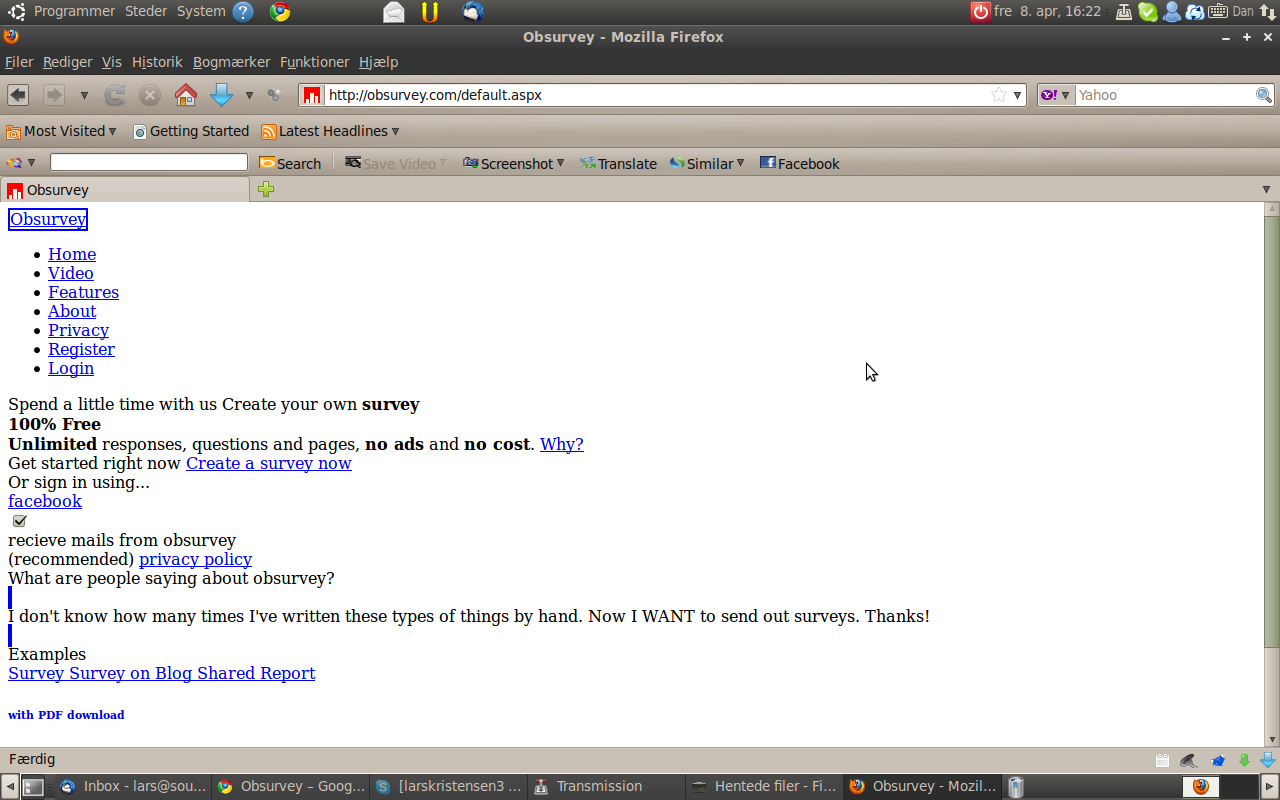Click the page's vertical scrollbar
The image size is (1280, 800).
click(1271, 430)
